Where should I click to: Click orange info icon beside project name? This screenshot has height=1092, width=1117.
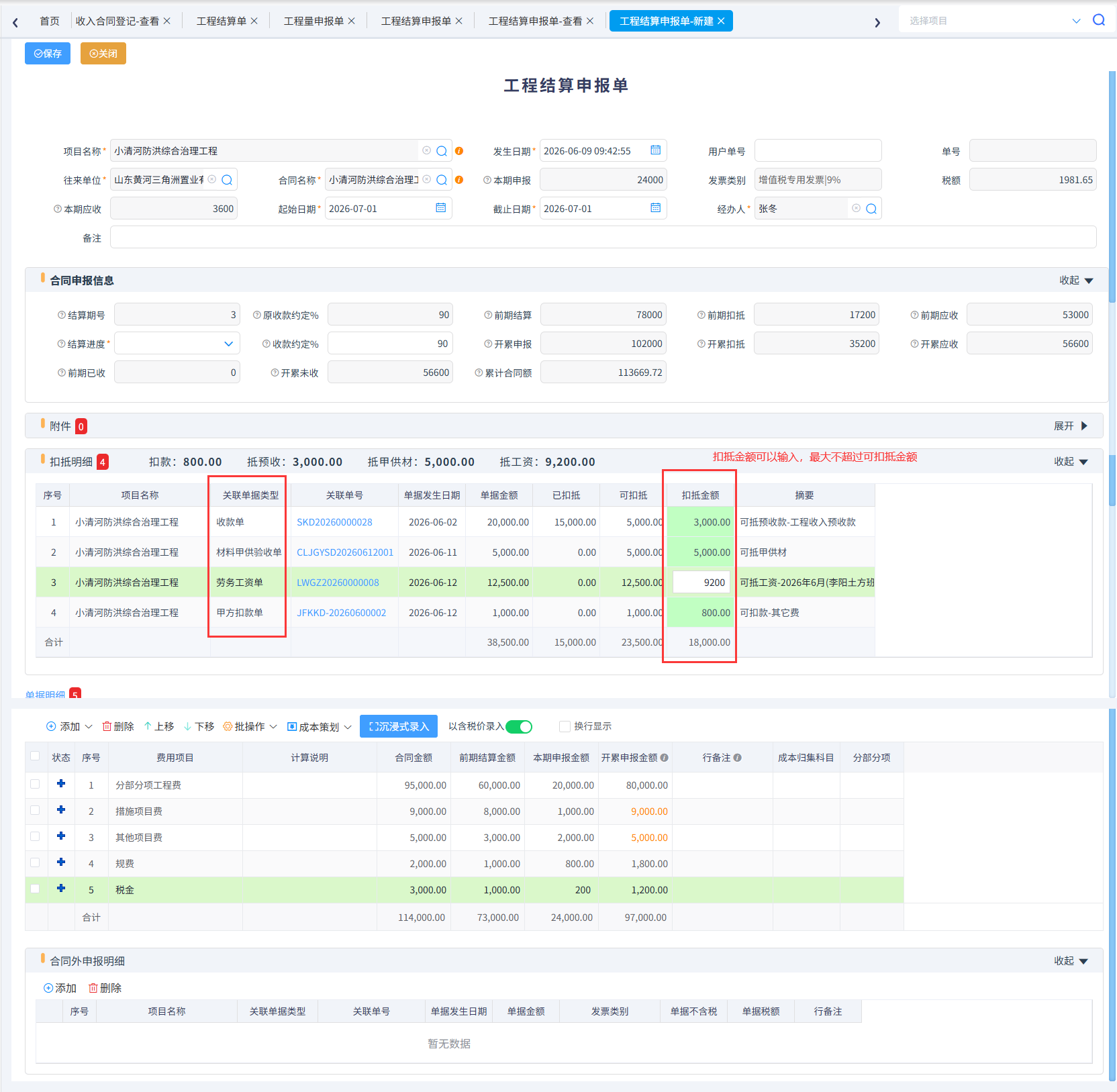pos(459,151)
